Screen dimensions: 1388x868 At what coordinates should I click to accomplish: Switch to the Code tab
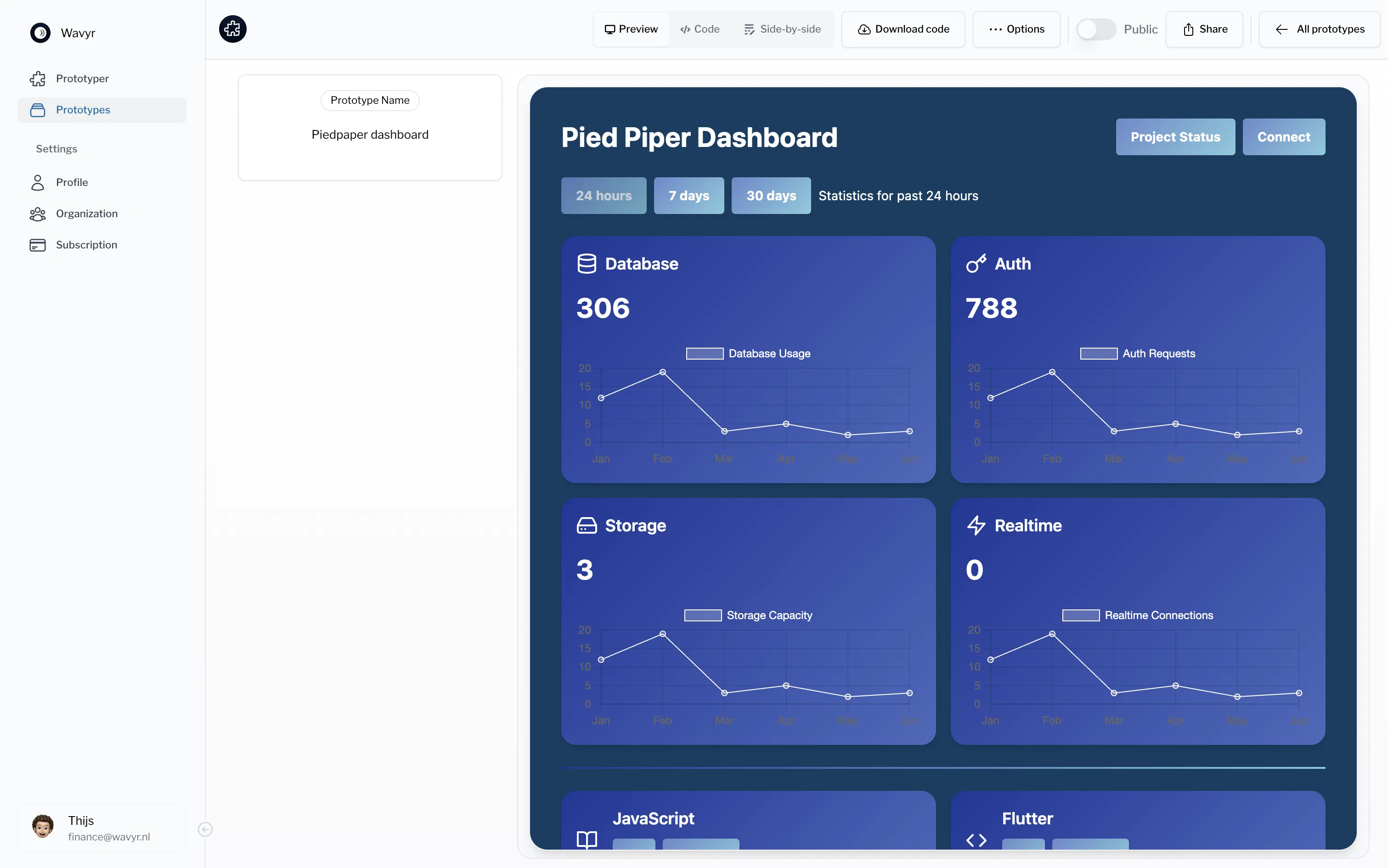pos(700,29)
